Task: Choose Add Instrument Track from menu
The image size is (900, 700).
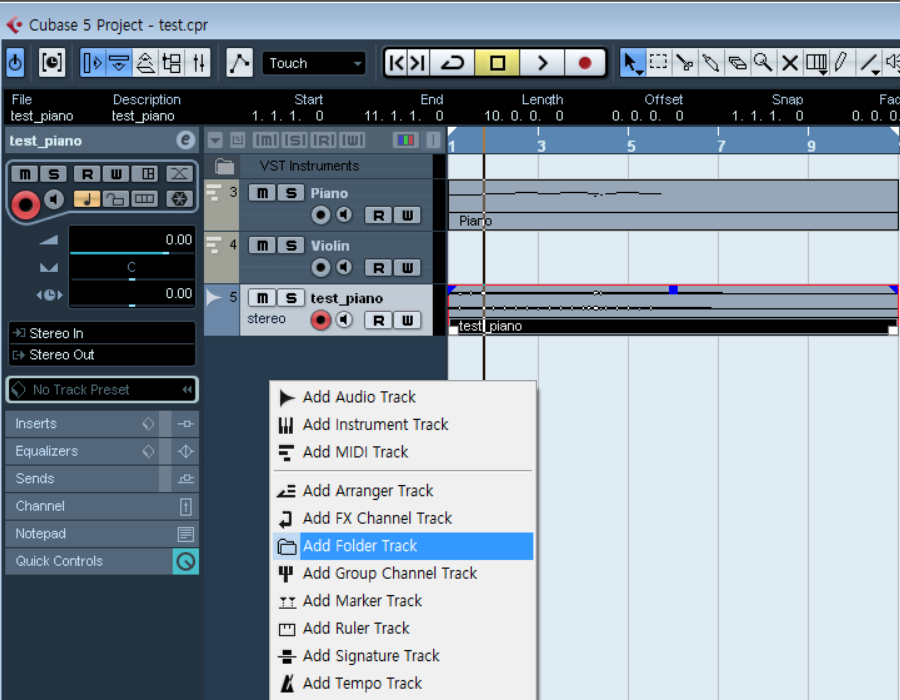Action: click(x=403, y=425)
